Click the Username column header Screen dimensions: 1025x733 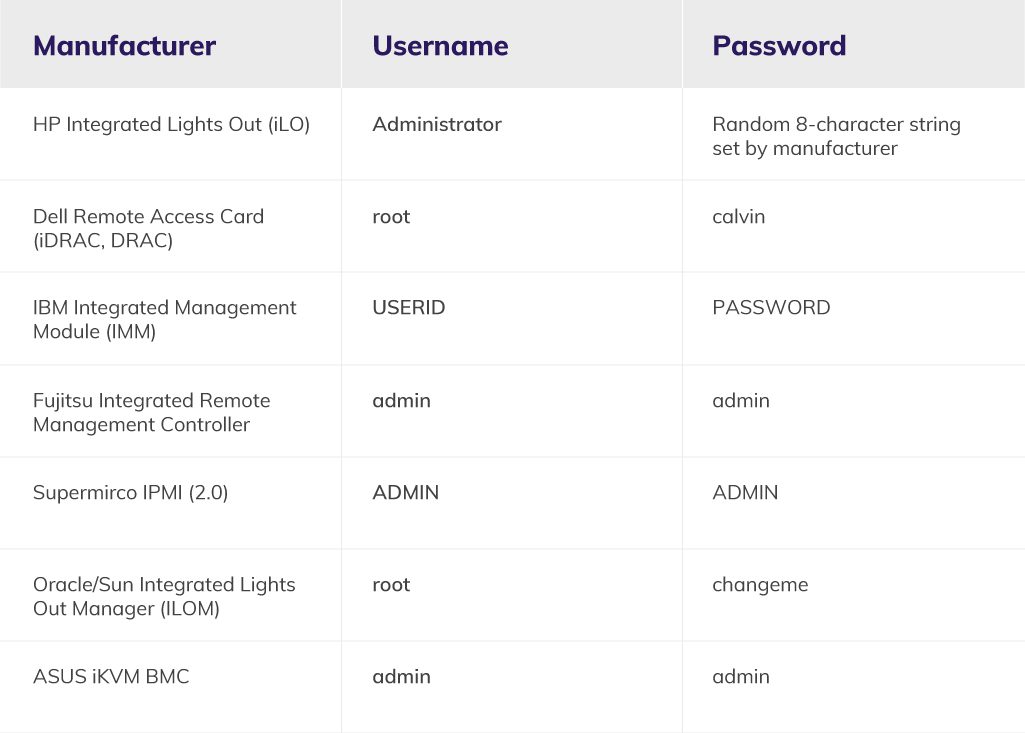[440, 46]
